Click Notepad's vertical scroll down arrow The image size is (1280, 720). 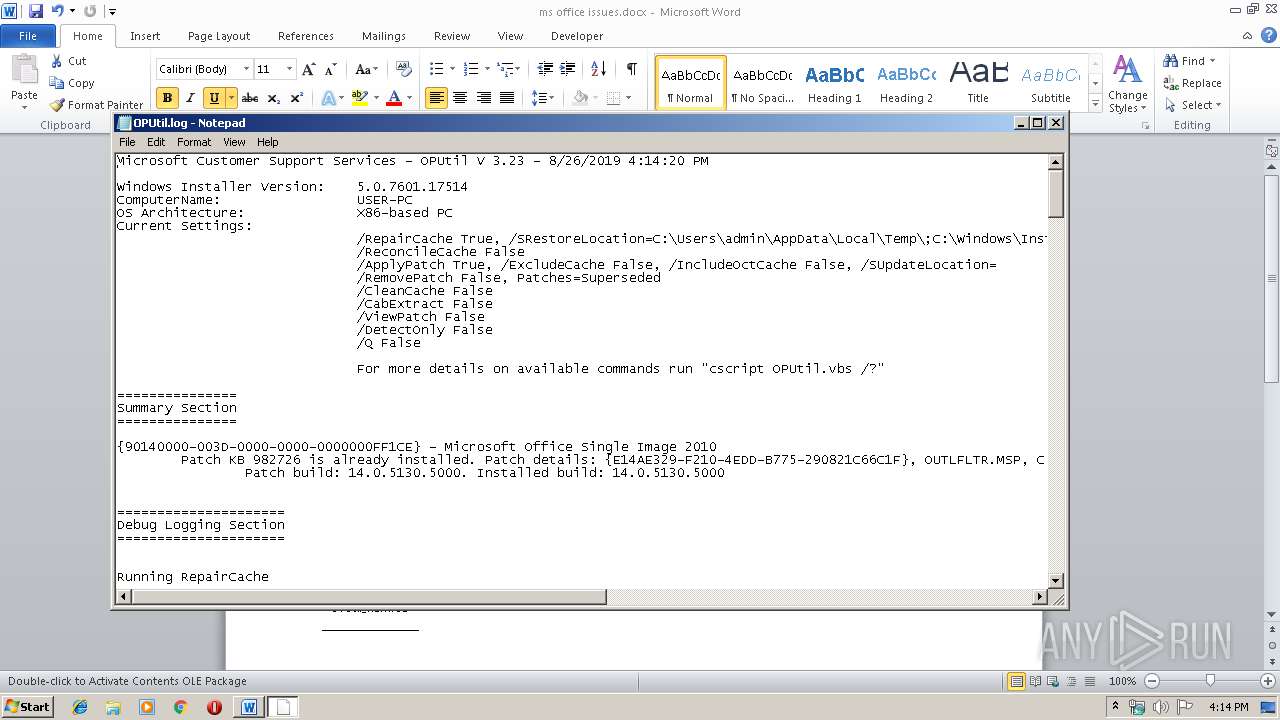[1055, 580]
